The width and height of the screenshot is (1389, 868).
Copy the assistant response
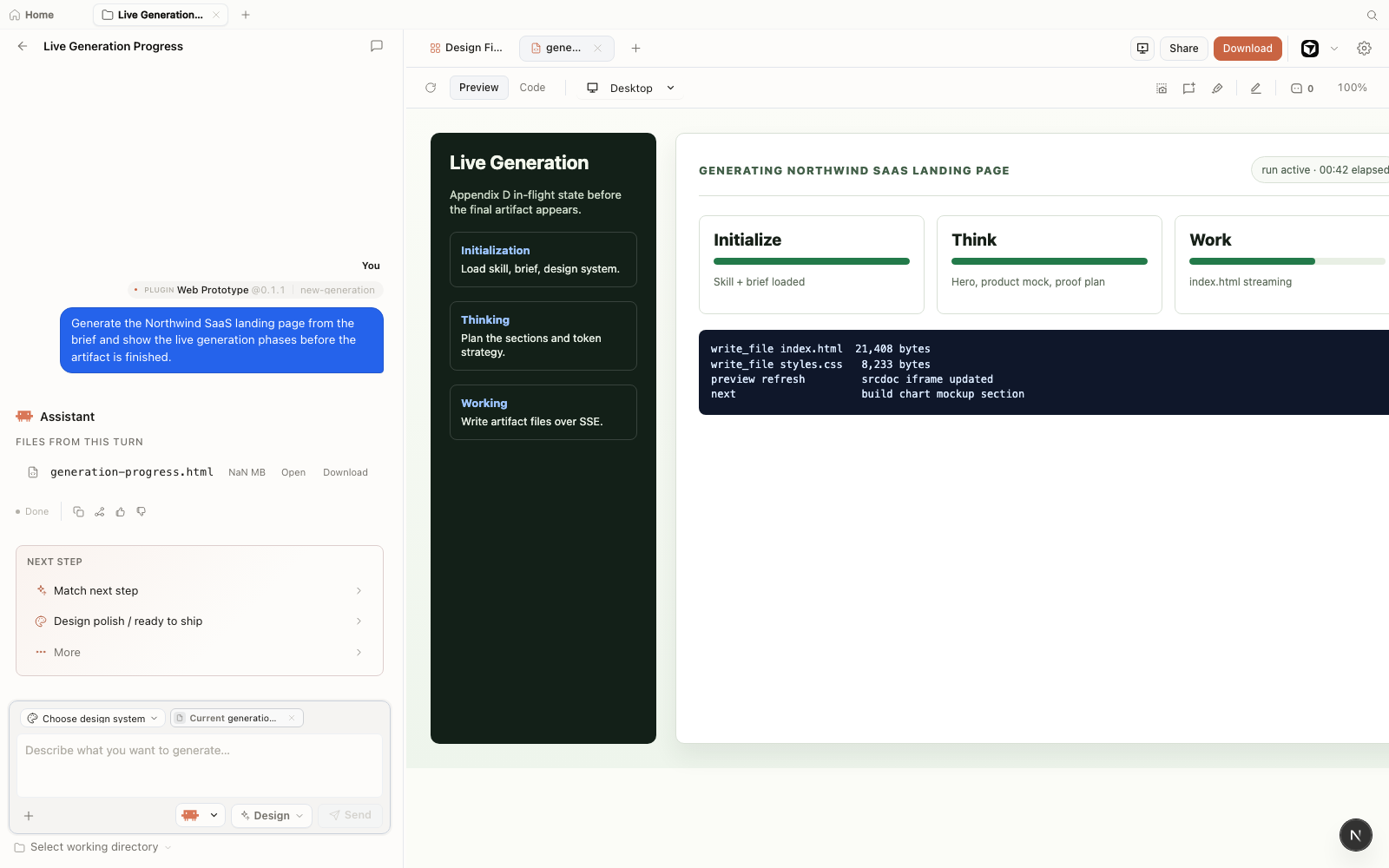(78, 512)
